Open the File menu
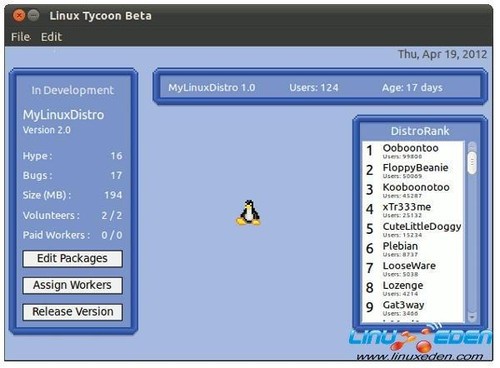 click(x=20, y=37)
